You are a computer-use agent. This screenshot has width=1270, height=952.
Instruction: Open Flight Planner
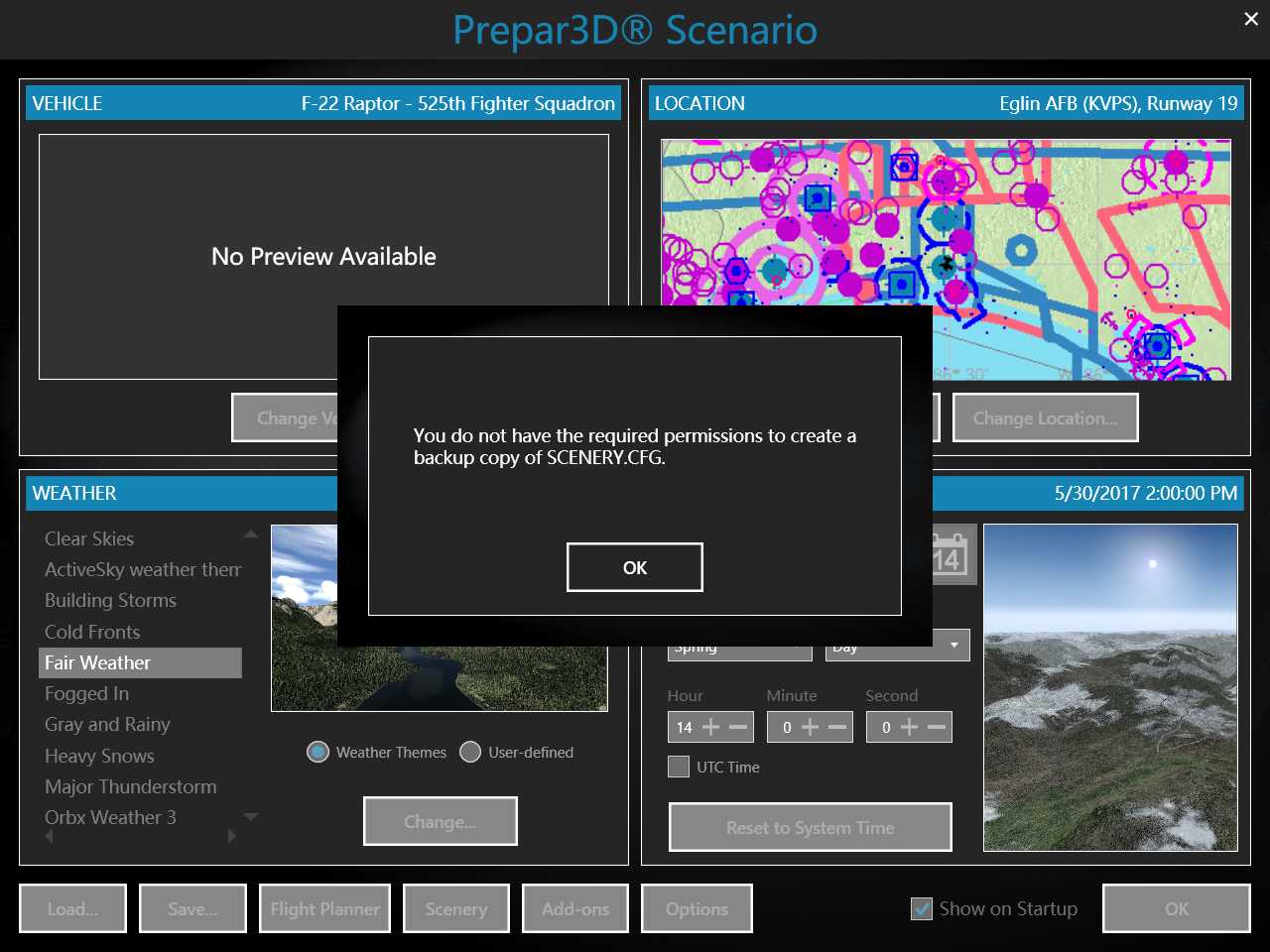(x=324, y=908)
